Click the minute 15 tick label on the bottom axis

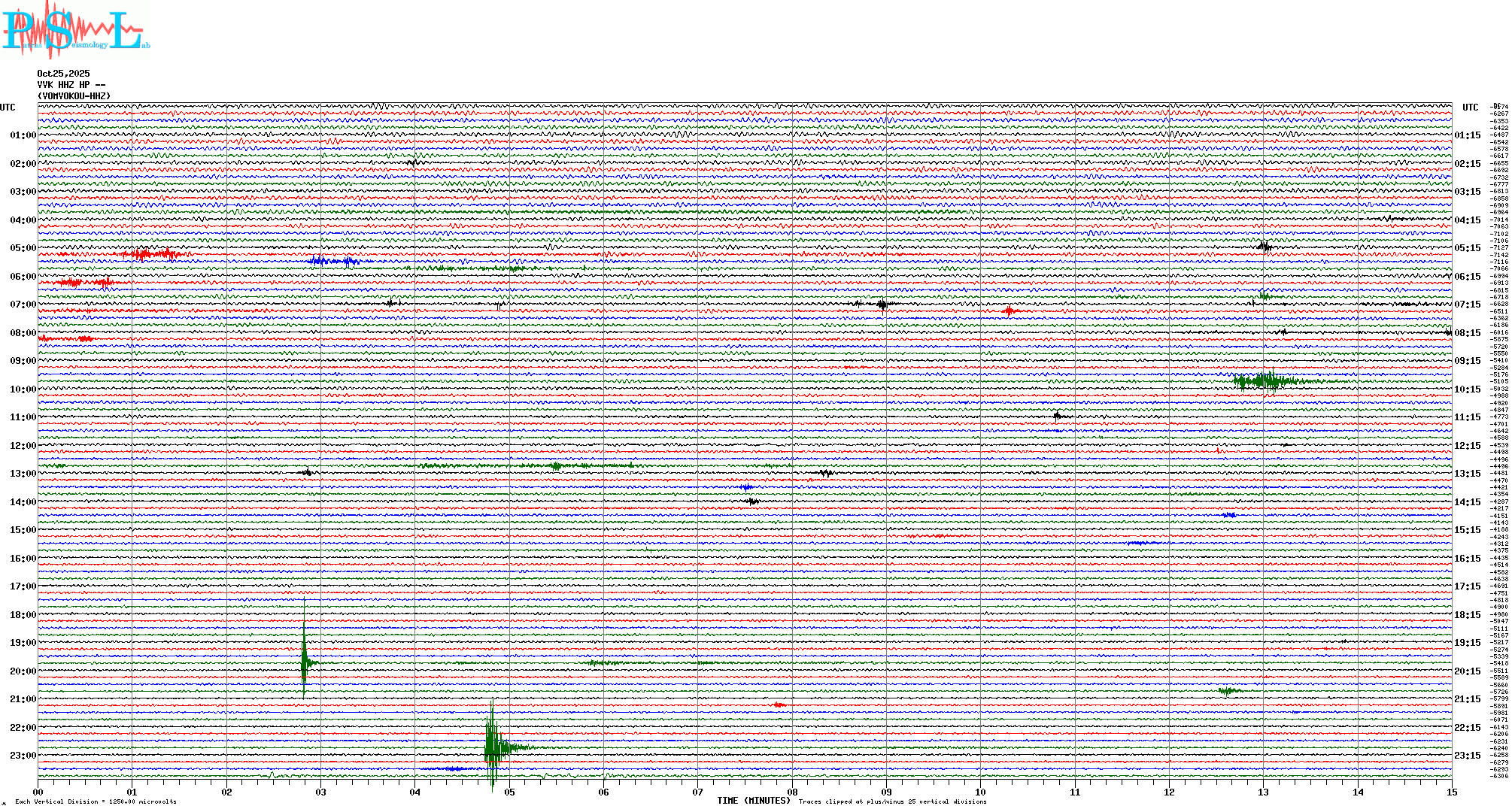(1451, 792)
